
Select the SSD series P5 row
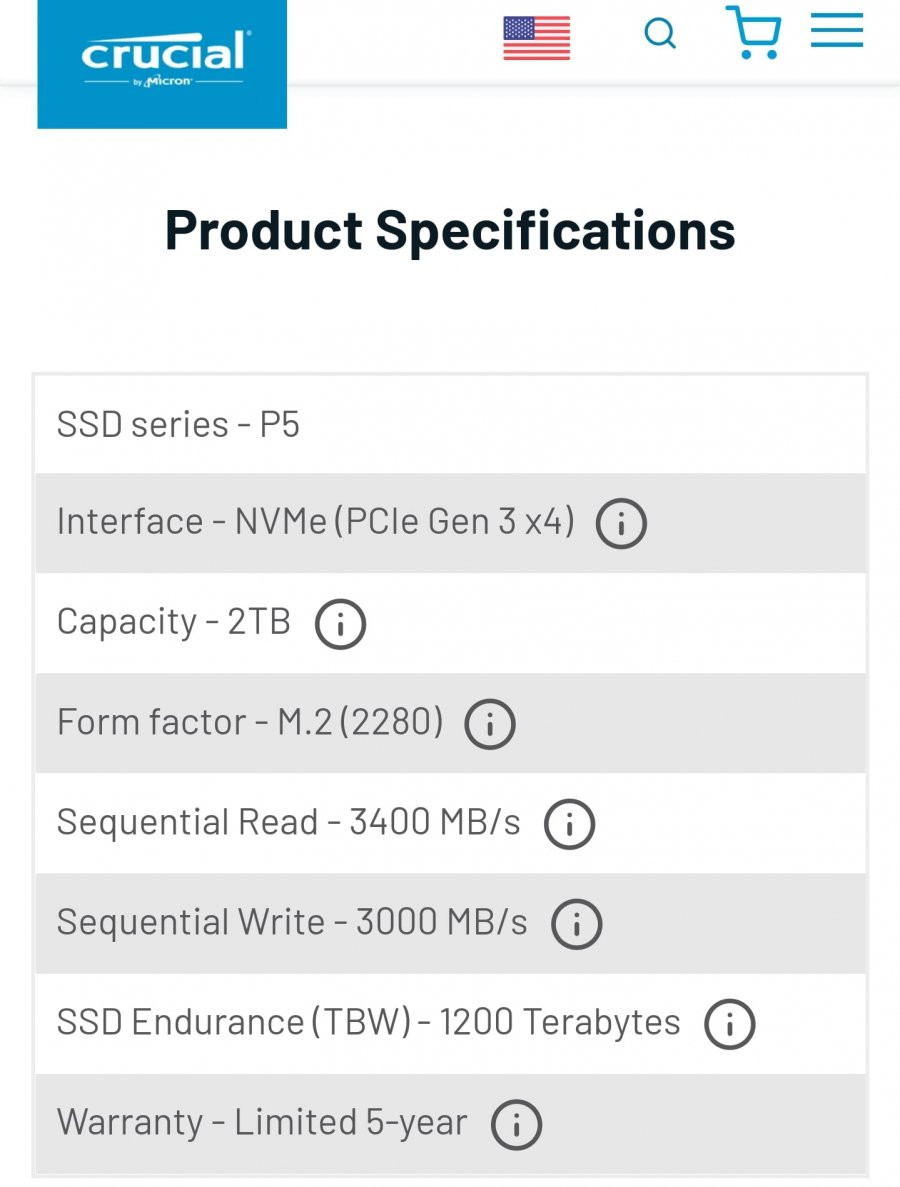pos(450,424)
